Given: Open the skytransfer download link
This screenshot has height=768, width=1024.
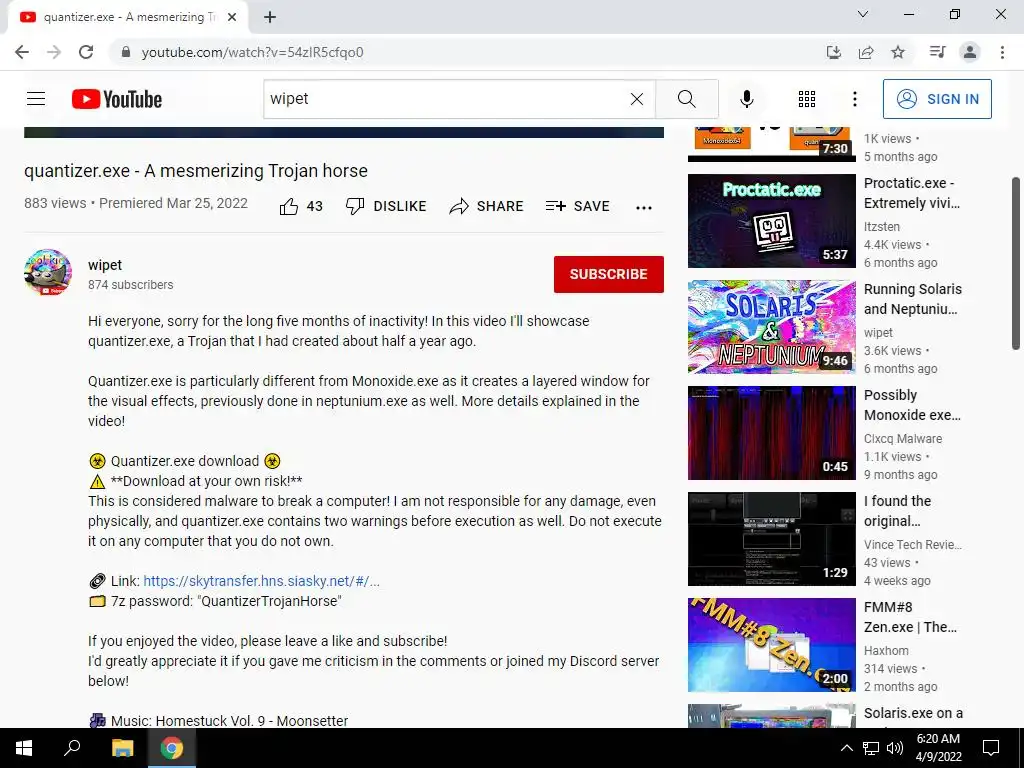Looking at the screenshot, I should pyautogui.click(x=261, y=581).
